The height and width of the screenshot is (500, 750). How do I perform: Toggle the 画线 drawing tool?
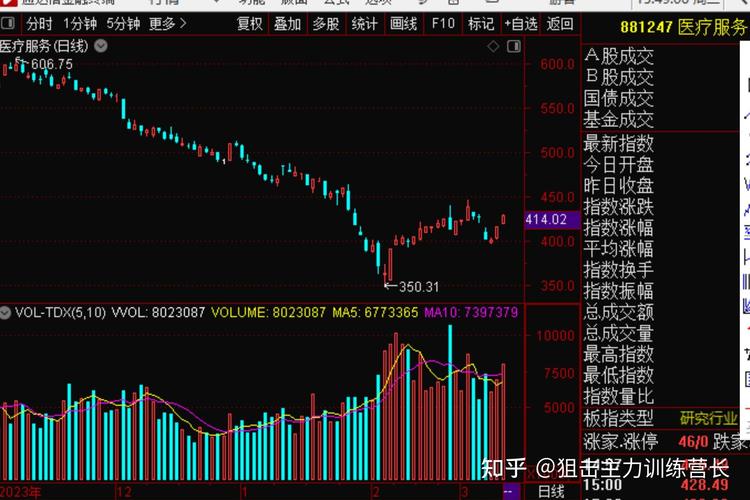coord(404,23)
